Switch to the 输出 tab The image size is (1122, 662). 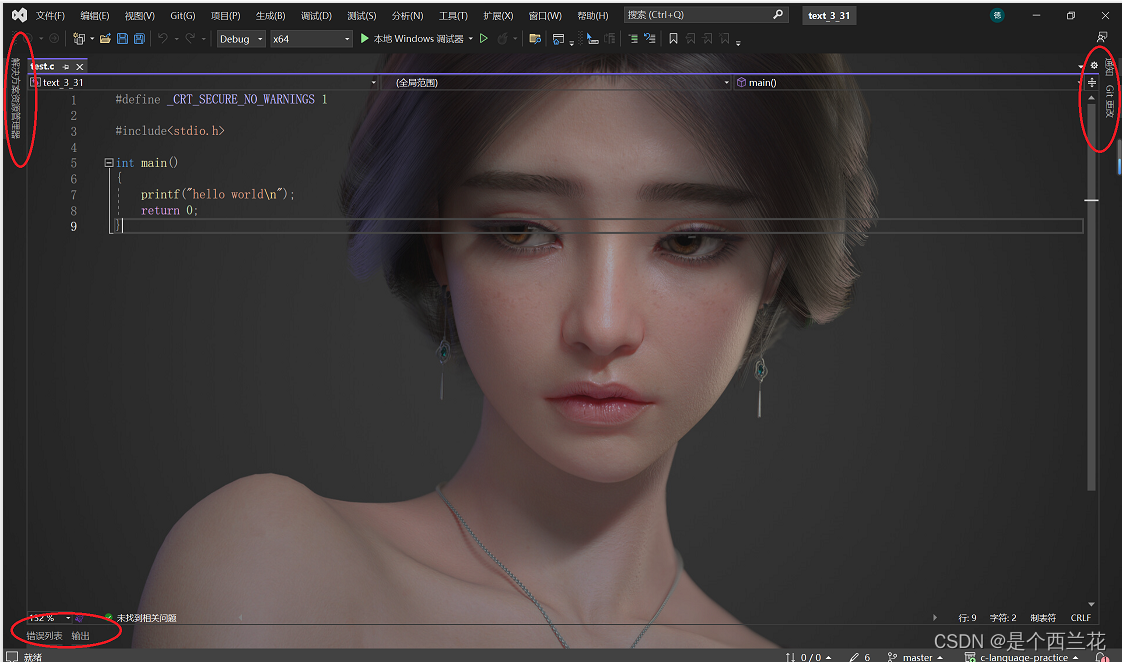click(x=81, y=636)
